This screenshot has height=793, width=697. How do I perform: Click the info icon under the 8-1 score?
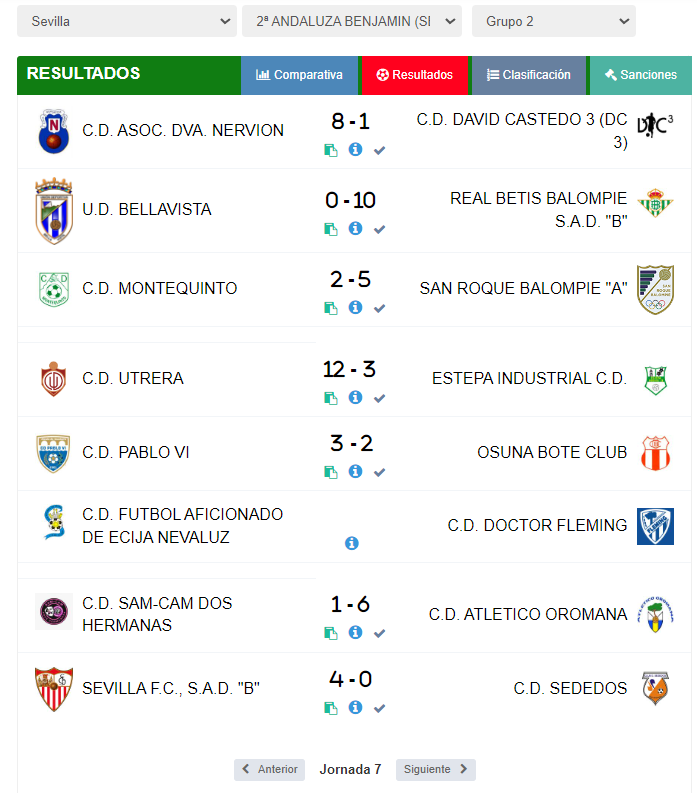[355, 150]
